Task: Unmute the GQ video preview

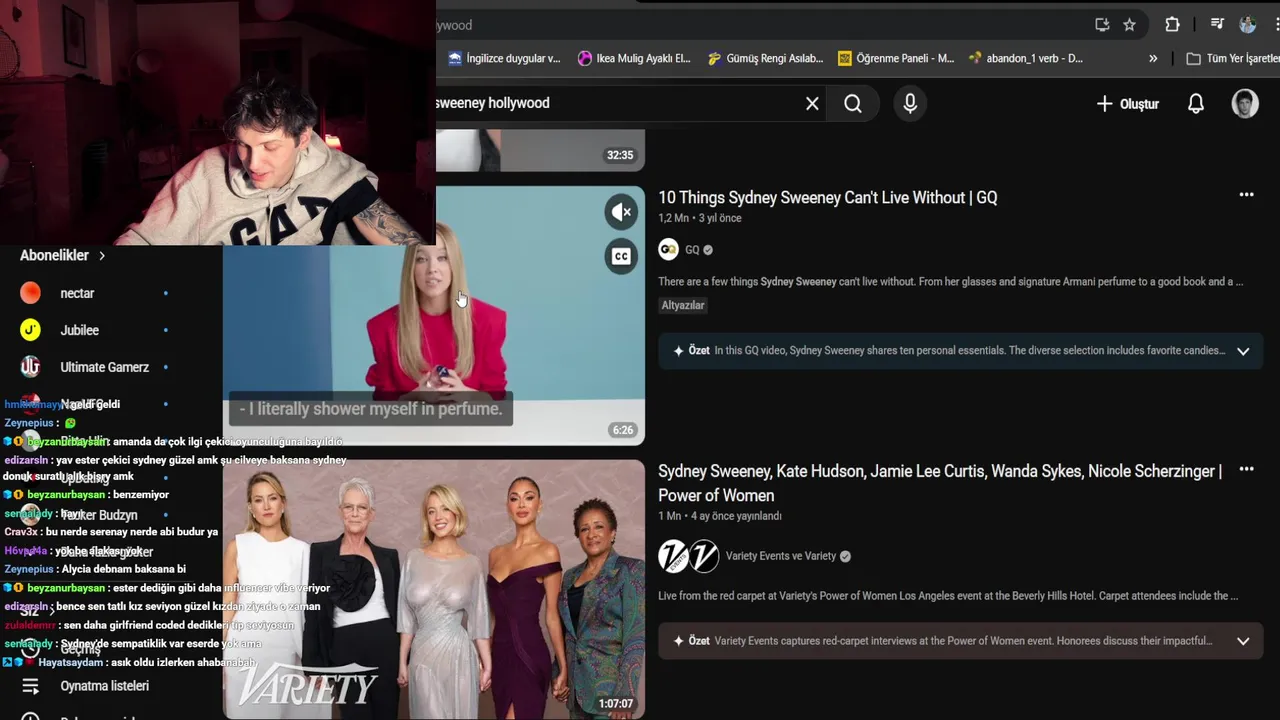Action: (621, 212)
